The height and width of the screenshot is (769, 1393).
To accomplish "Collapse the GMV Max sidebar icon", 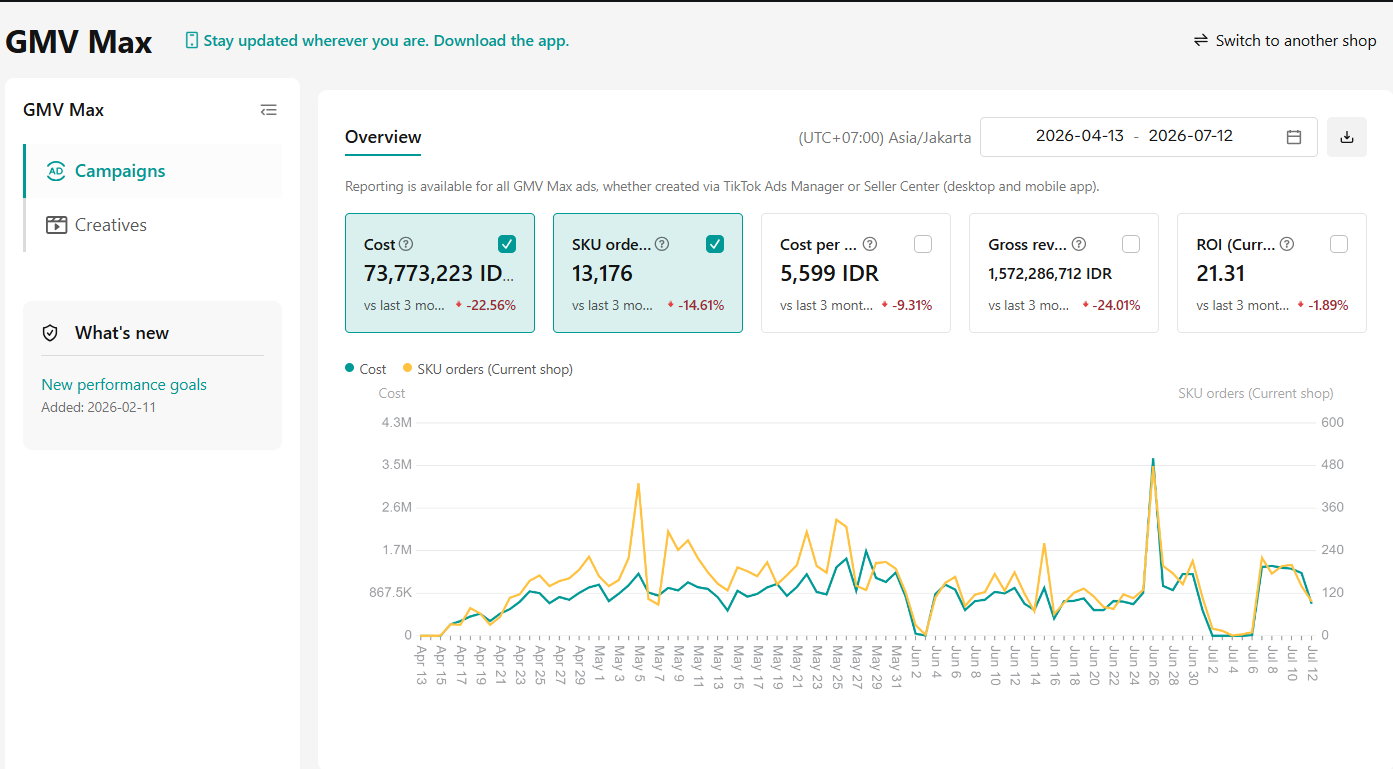I will (268, 110).
